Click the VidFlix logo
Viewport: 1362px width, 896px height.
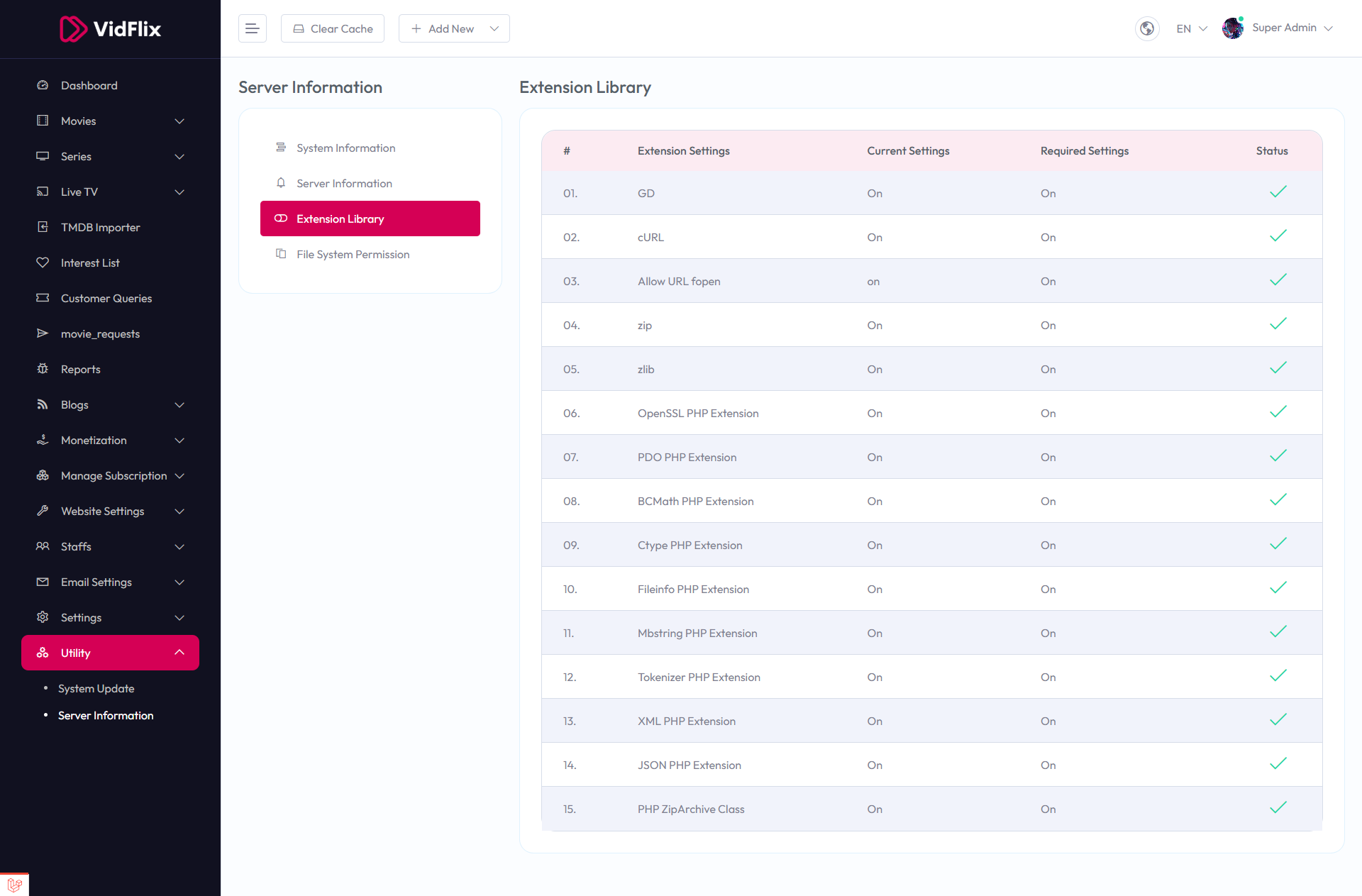(x=110, y=29)
